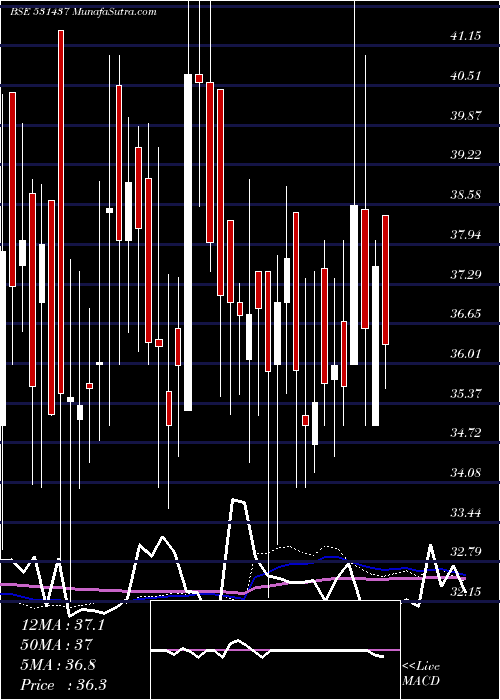
Task: Click the 40.51 price axis label
Action: click(x=466, y=75)
